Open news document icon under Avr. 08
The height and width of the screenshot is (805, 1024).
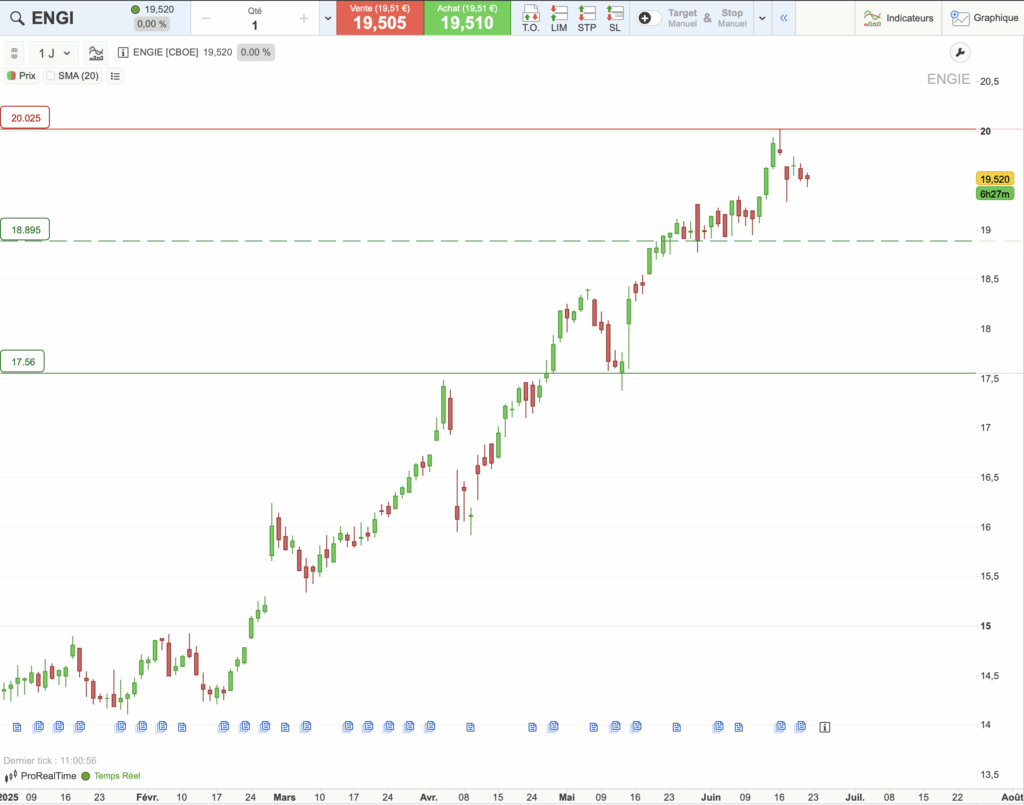click(x=470, y=727)
